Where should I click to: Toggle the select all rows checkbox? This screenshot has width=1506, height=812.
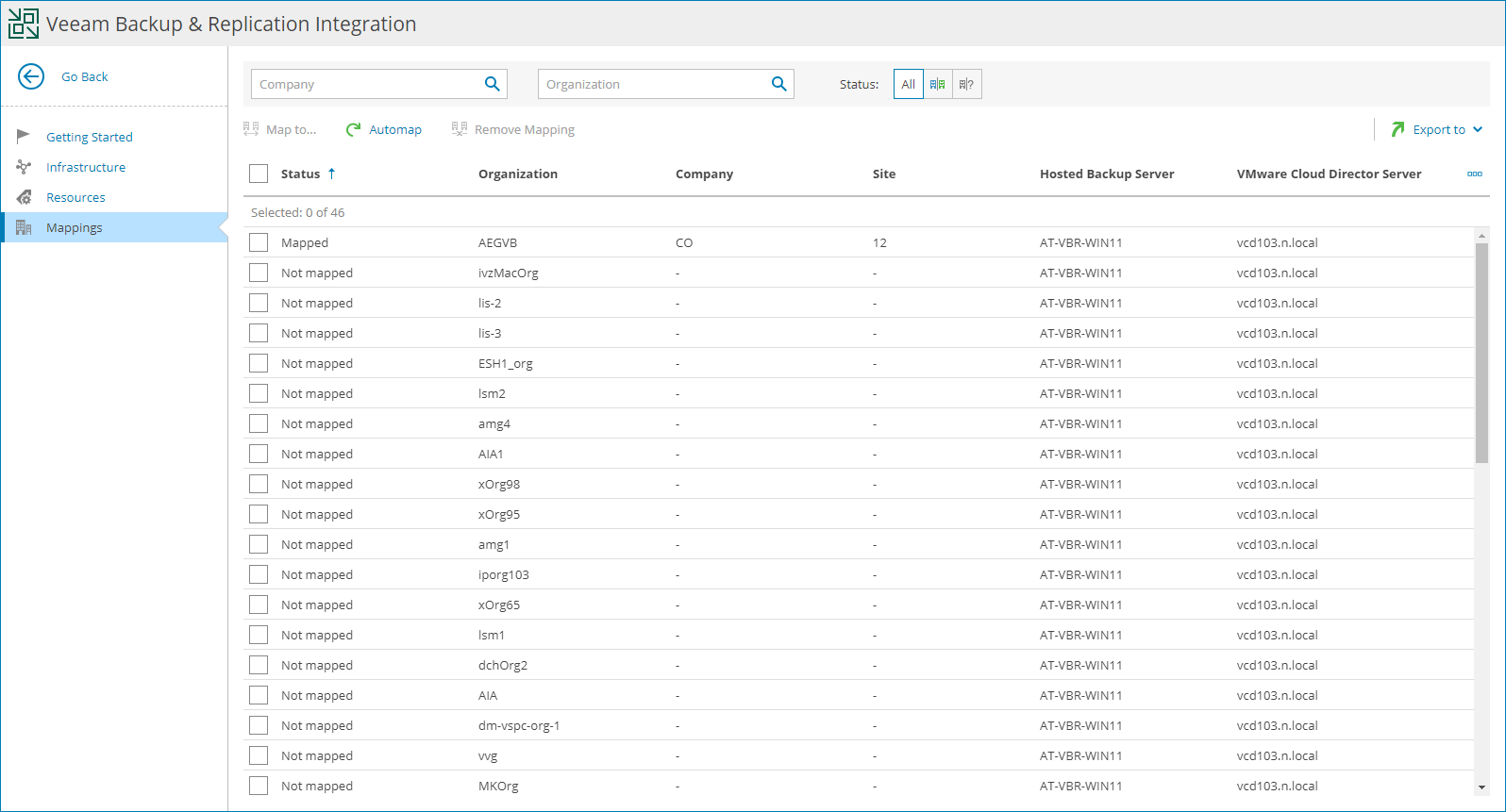pos(259,174)
